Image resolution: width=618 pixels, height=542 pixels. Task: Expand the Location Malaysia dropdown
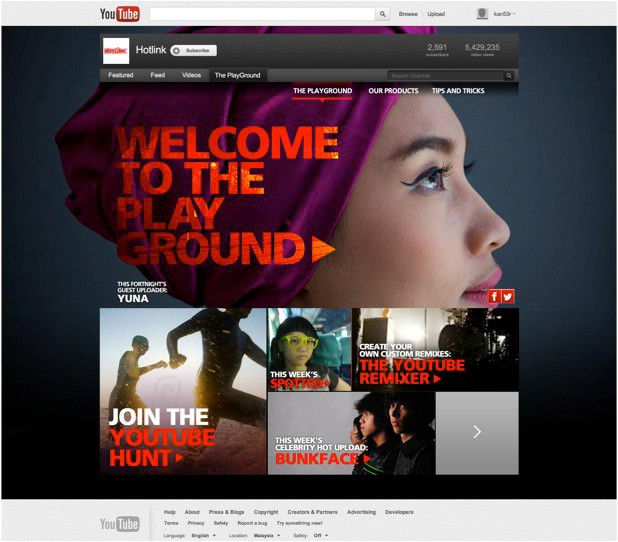(267, 536)
